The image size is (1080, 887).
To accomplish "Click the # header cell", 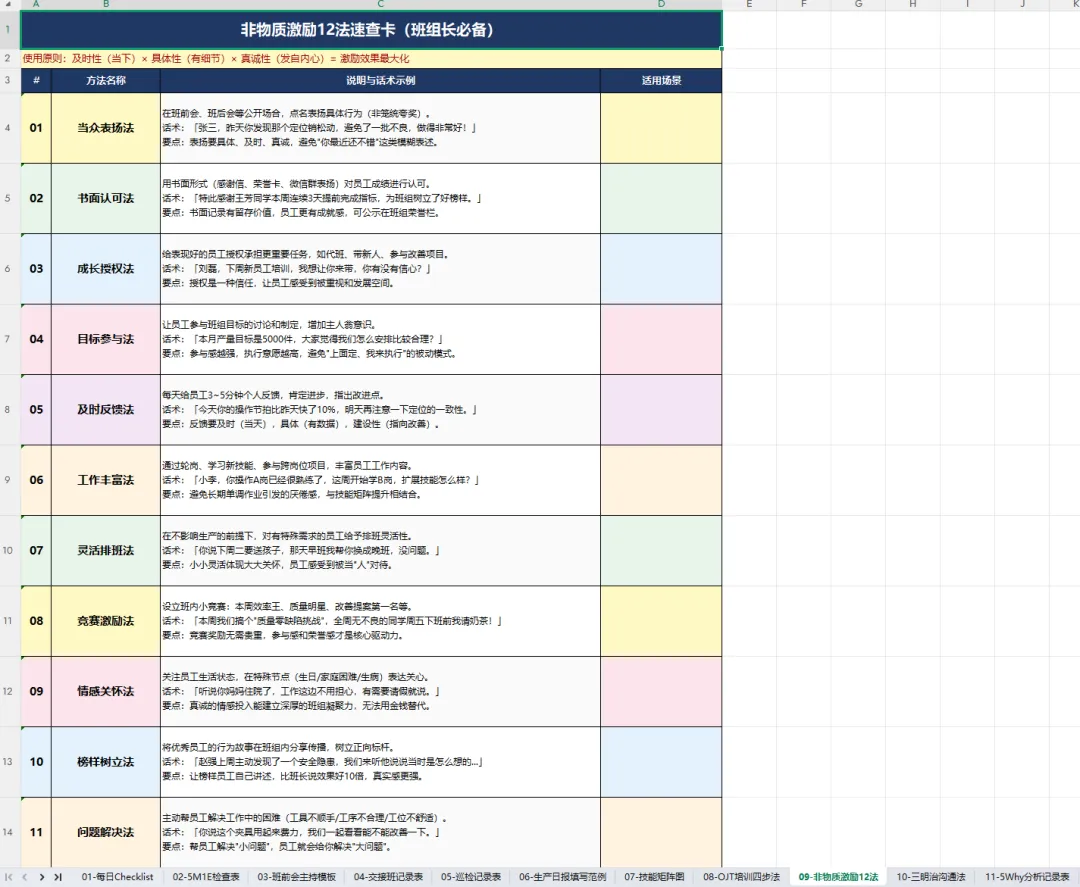I will 37,81.
